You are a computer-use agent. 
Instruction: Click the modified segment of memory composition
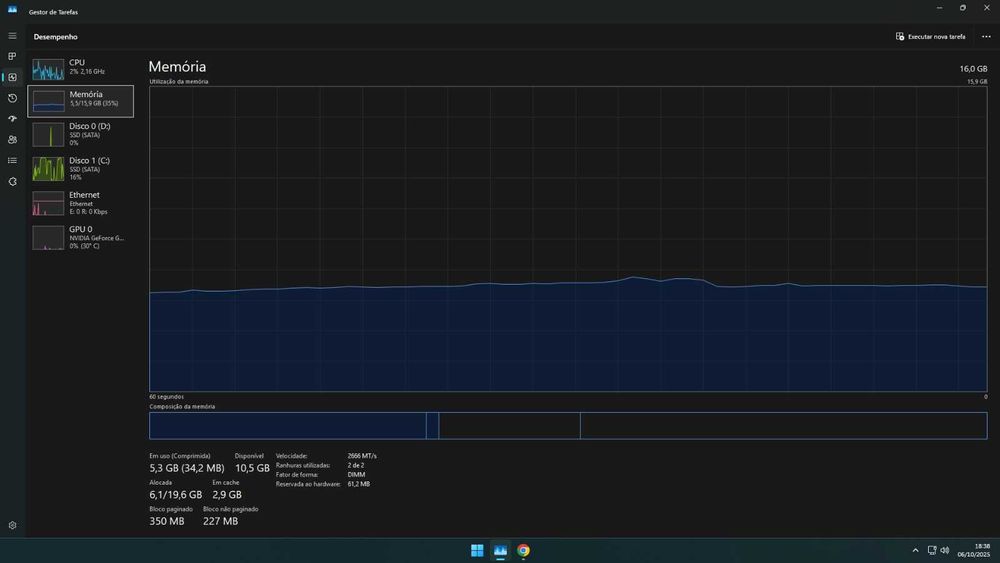[432, 425]
